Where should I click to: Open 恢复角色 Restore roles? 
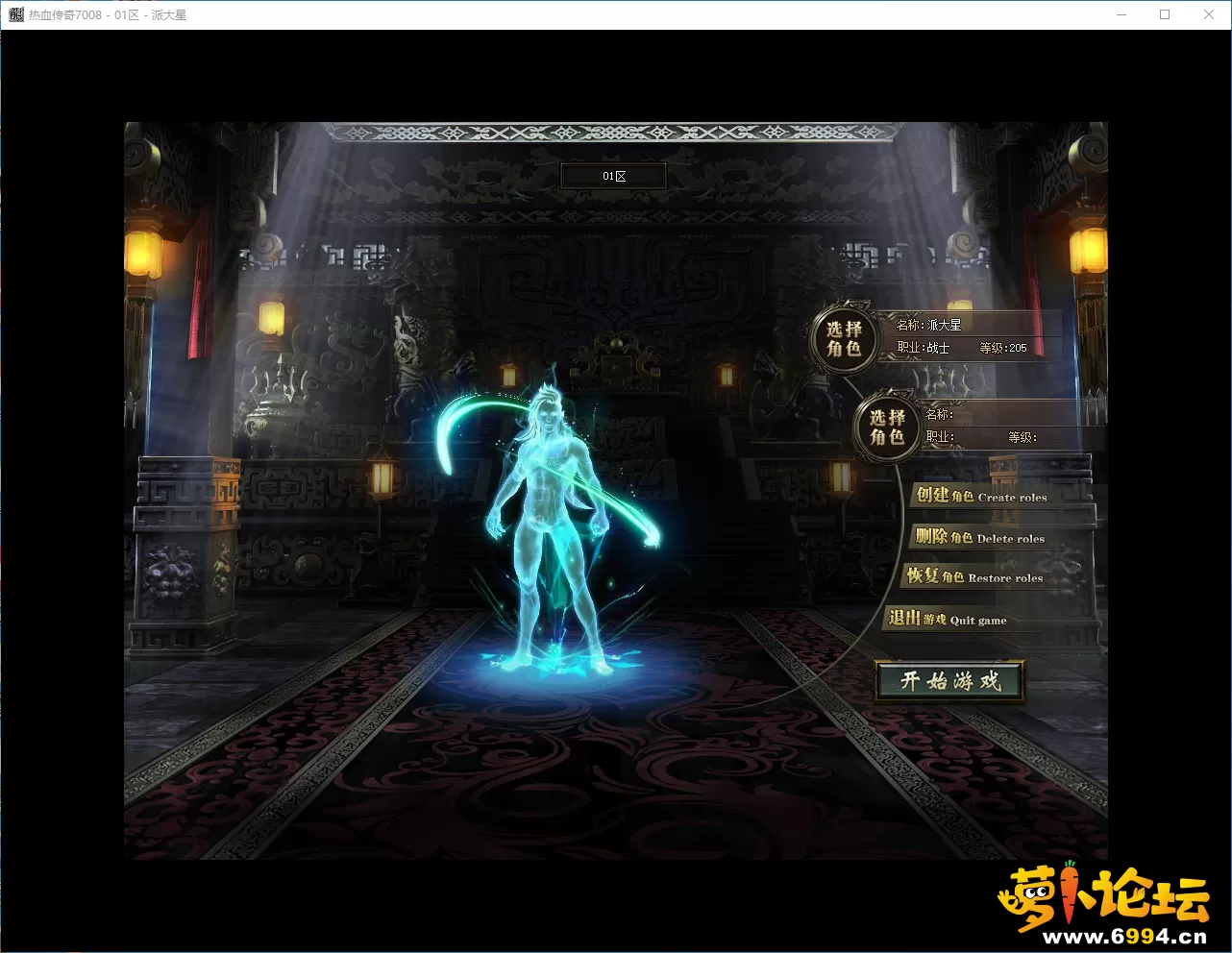(975, 577)
